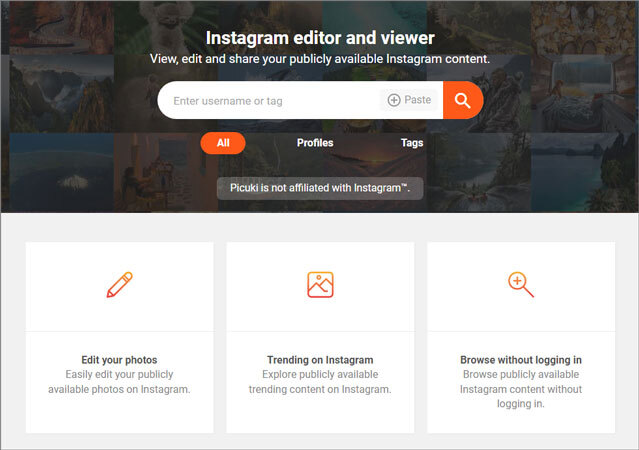The width and height of the screenshot is (639, 450).
Task: Click 'Picuki is not affiliated with Instagram' notice
Action: click(320, 188)
